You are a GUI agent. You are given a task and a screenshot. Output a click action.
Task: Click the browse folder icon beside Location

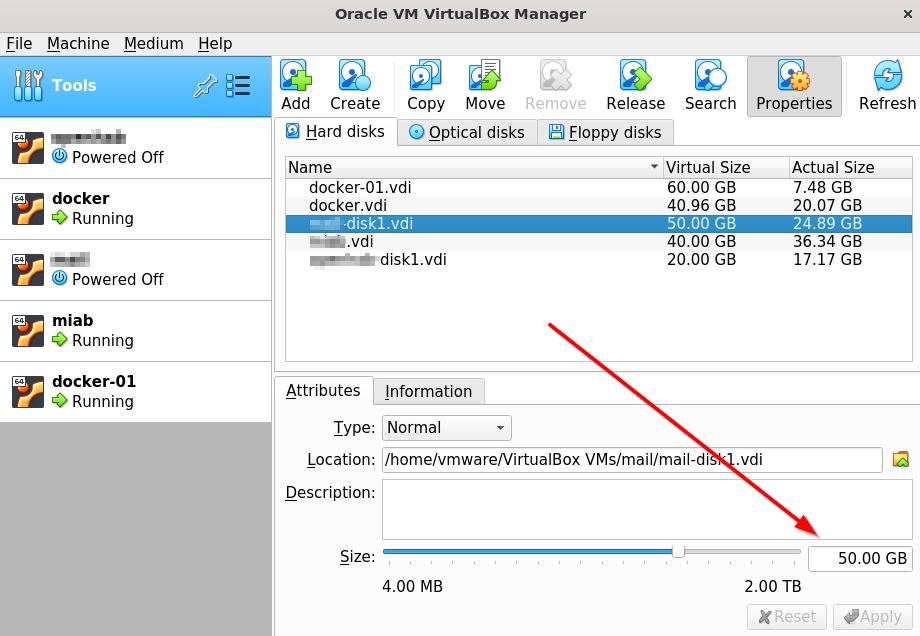pyautogui.click(x=901, y=459)
